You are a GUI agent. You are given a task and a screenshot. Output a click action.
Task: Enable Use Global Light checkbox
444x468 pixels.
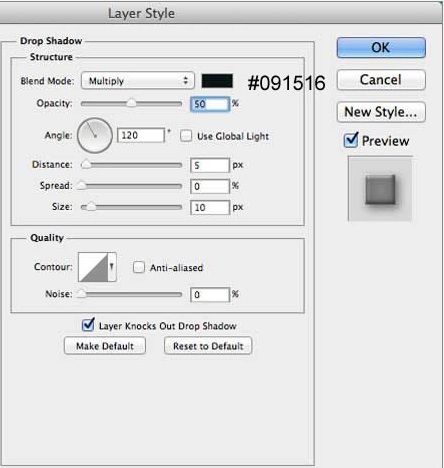(x=186, y=136)
